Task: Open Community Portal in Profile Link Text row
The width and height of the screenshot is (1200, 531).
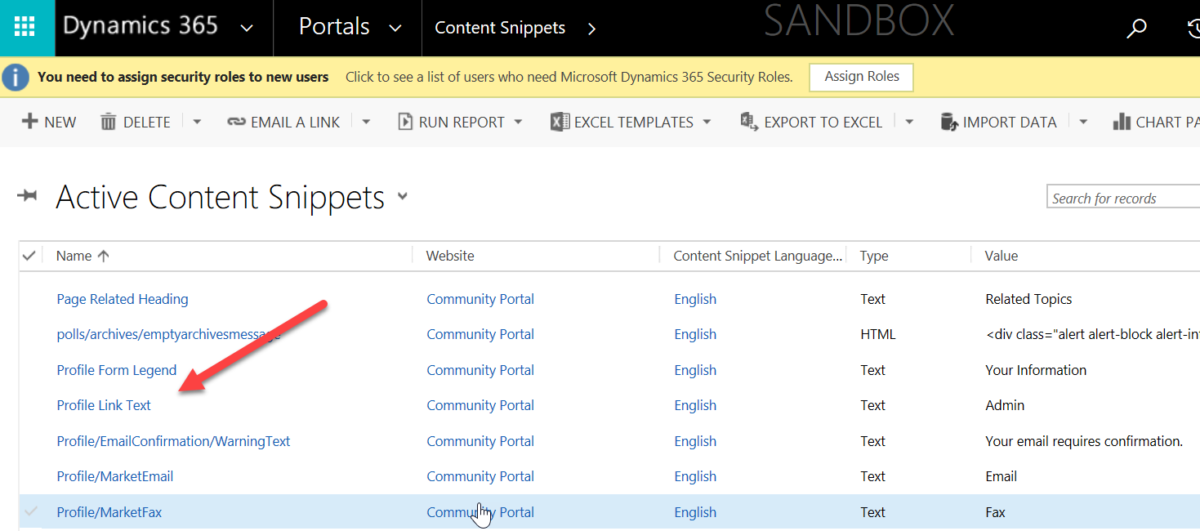Action: click(480, 405)
